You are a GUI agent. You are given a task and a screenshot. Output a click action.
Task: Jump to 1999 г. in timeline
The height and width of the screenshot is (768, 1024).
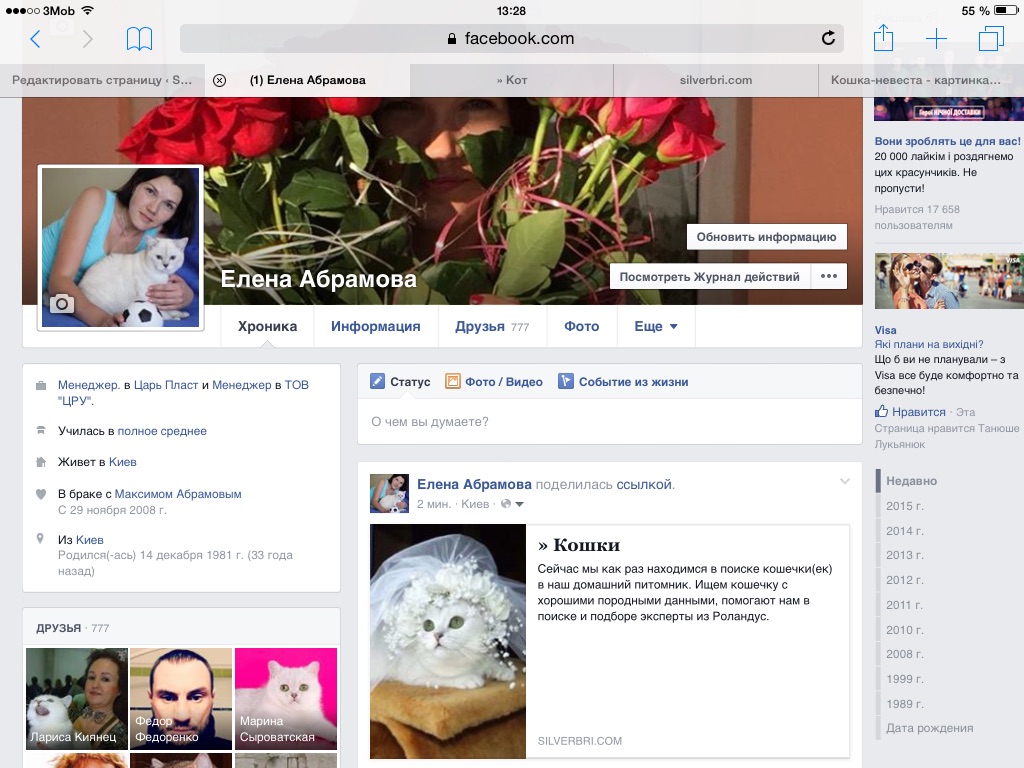pyautogui.click(x=904, y=679)
